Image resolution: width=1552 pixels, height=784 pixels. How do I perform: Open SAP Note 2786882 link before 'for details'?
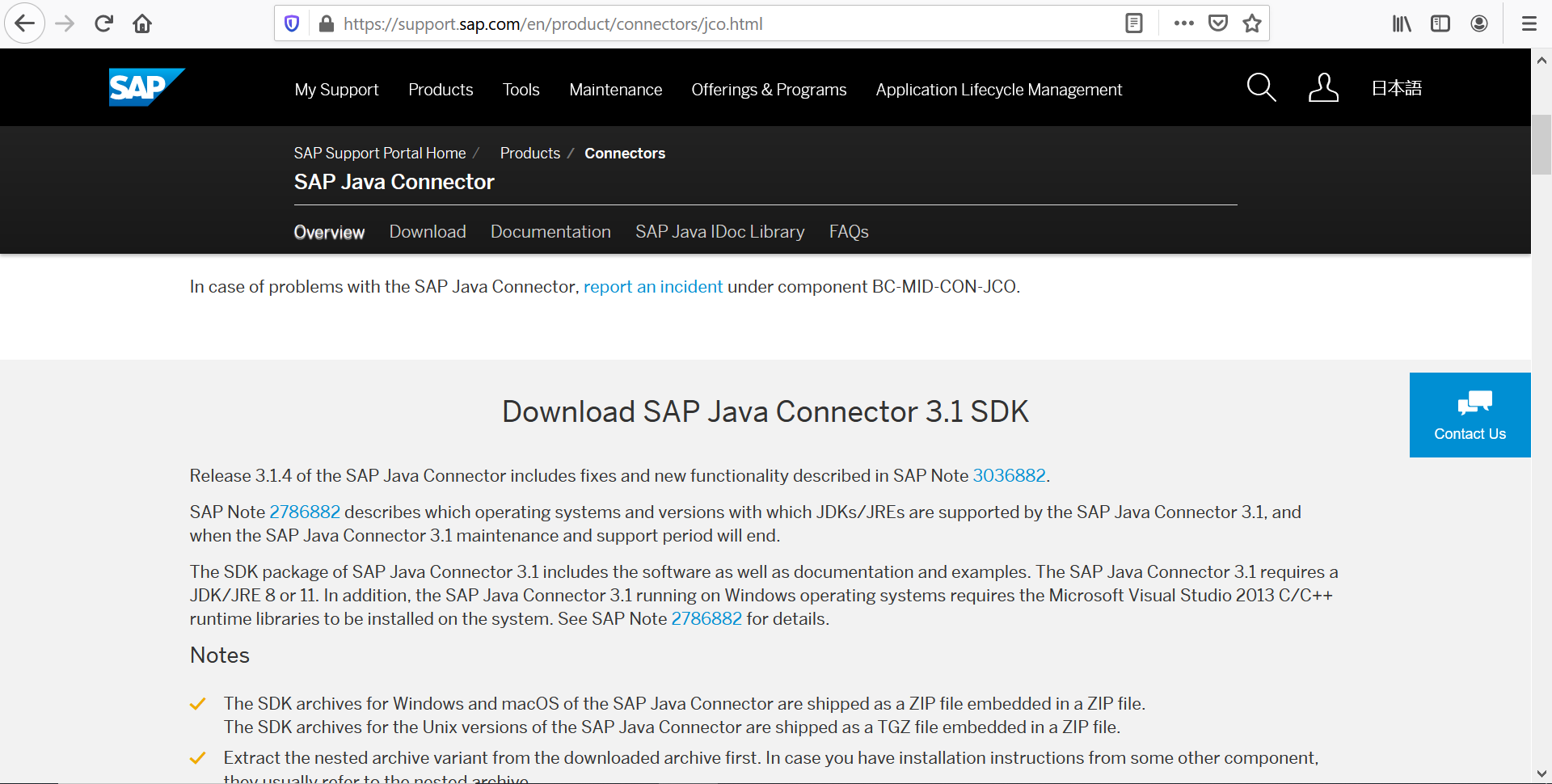(x=706, y=618)
